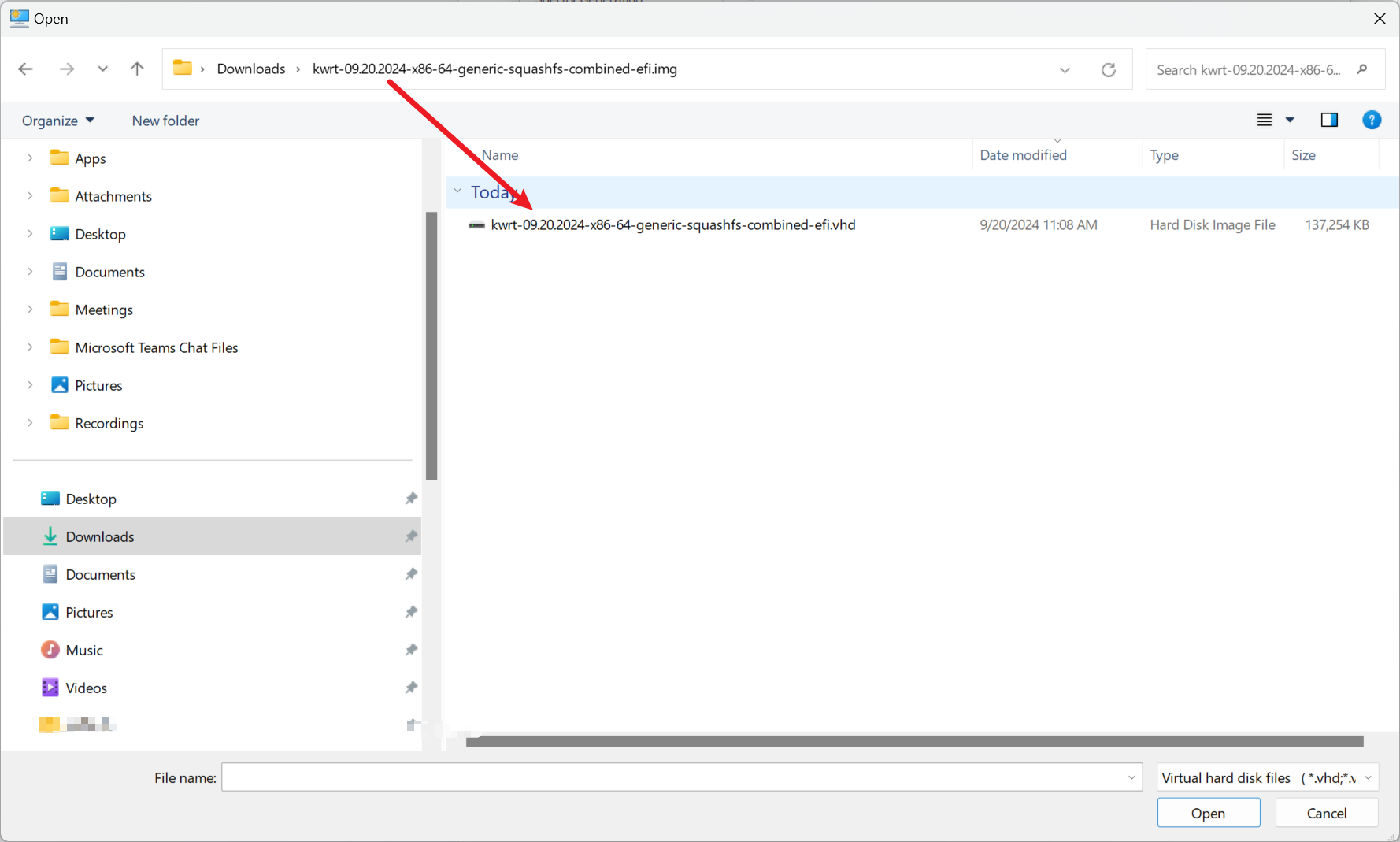Viewport: 1400px width, 842px height.
Task: Open the file type filter dropdown
Action: pyautogui.click(x=1267, y=777)
